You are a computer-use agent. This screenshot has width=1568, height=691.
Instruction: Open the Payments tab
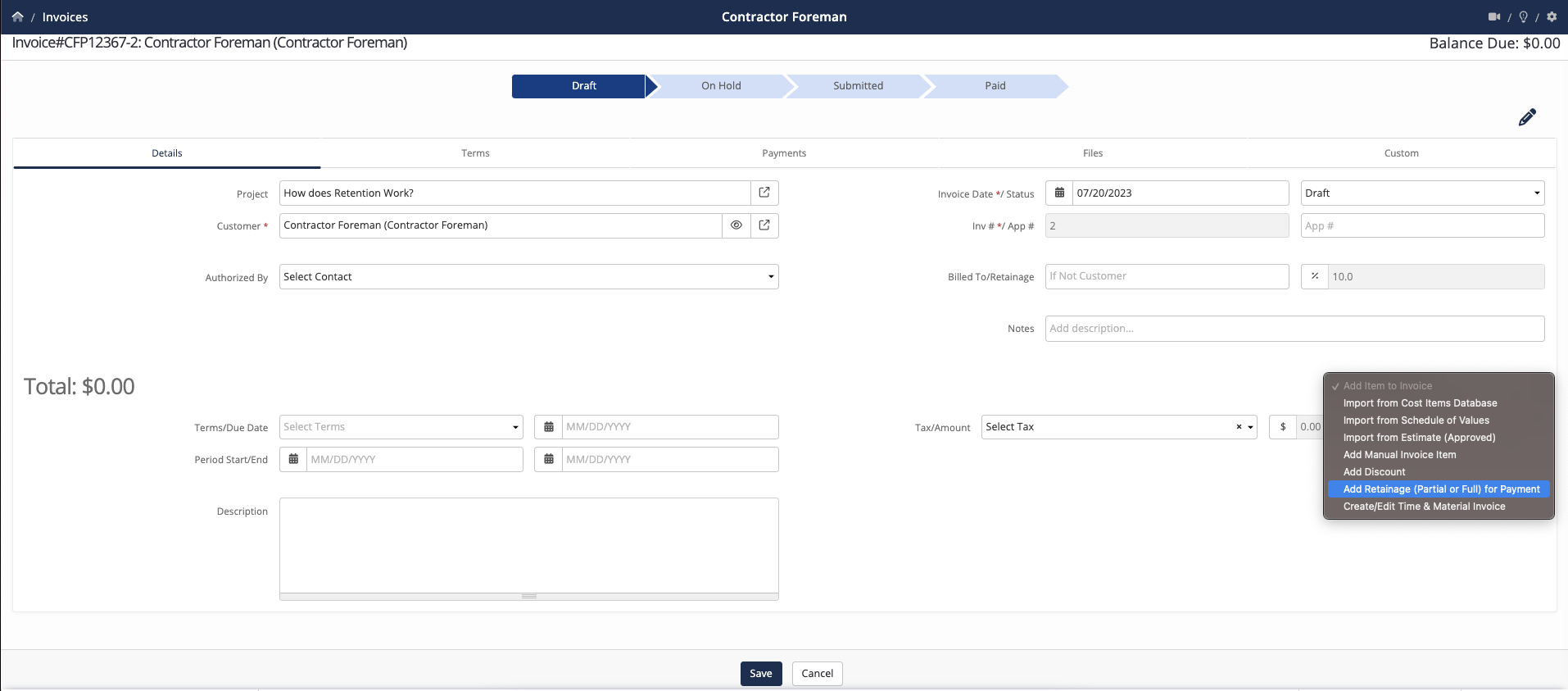tap(784, 153)
